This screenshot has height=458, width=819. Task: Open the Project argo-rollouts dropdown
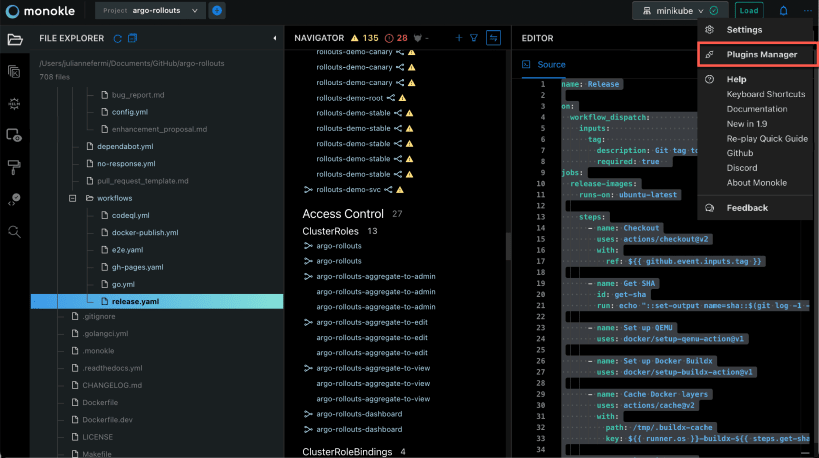pyautogui.click(x=150, y=10)
